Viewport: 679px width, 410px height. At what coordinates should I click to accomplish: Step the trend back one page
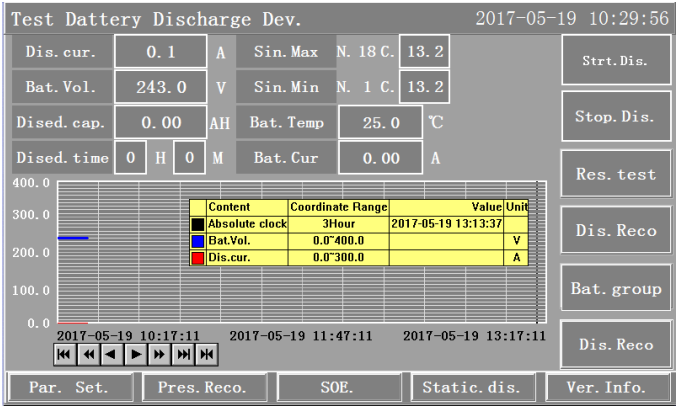[x=87, y=354]
